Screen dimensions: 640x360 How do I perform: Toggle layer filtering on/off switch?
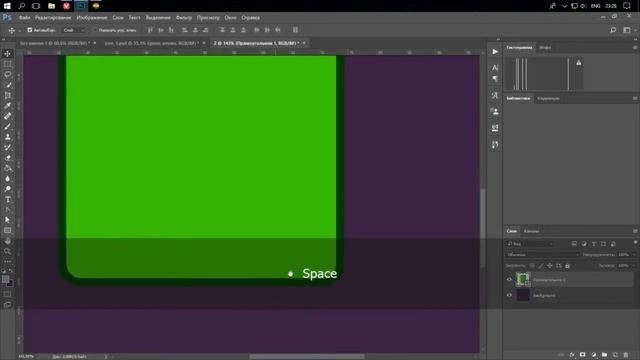click(635, 243)
